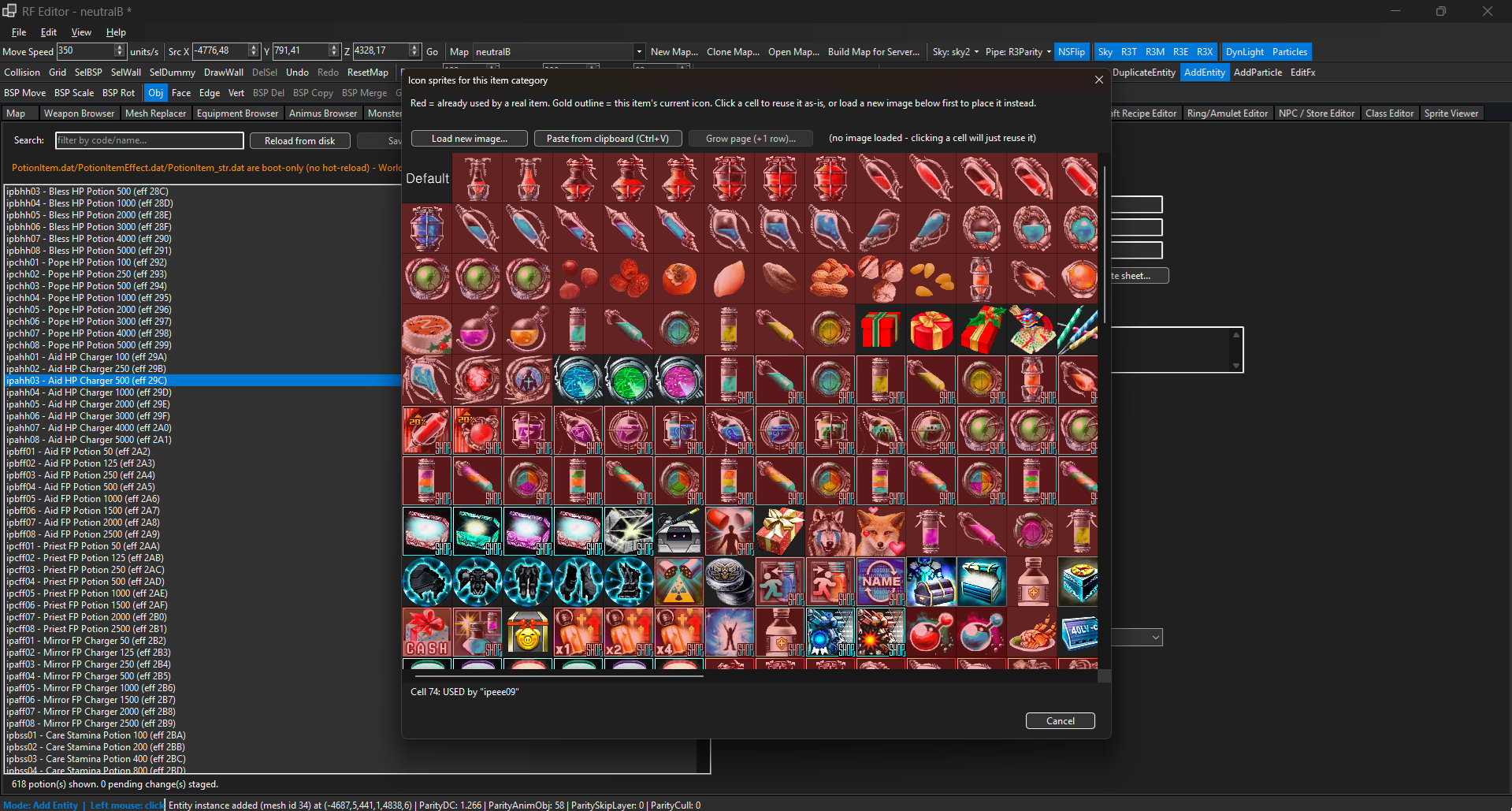Select the orange round flask sprite
Screen dimensions: 1512x811
(528, 329)
